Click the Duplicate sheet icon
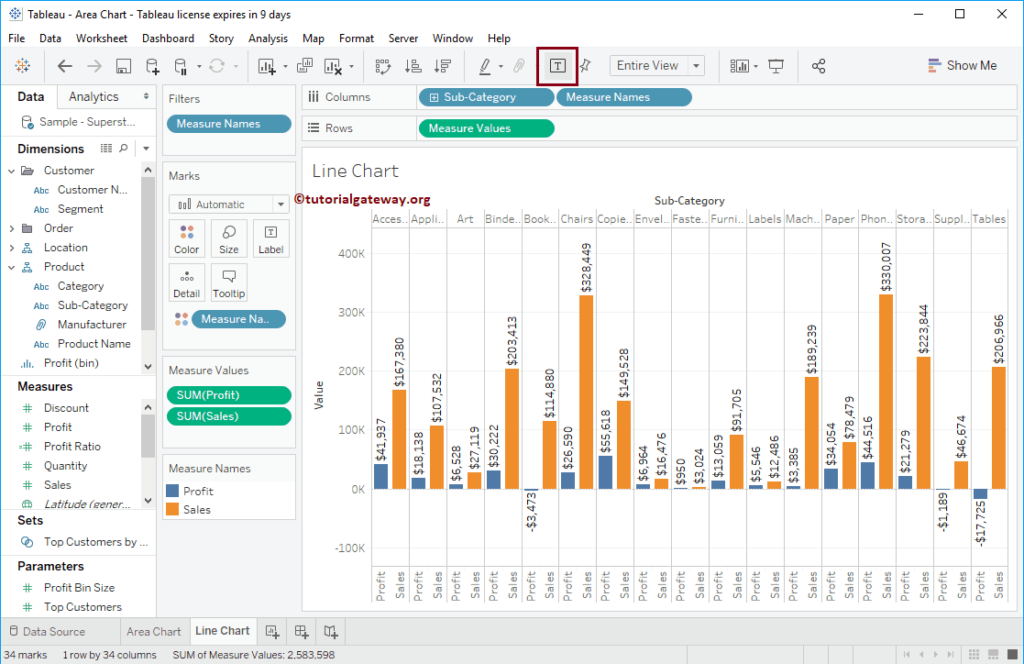This screenshot has height=664, width=1024. [305, 66]
